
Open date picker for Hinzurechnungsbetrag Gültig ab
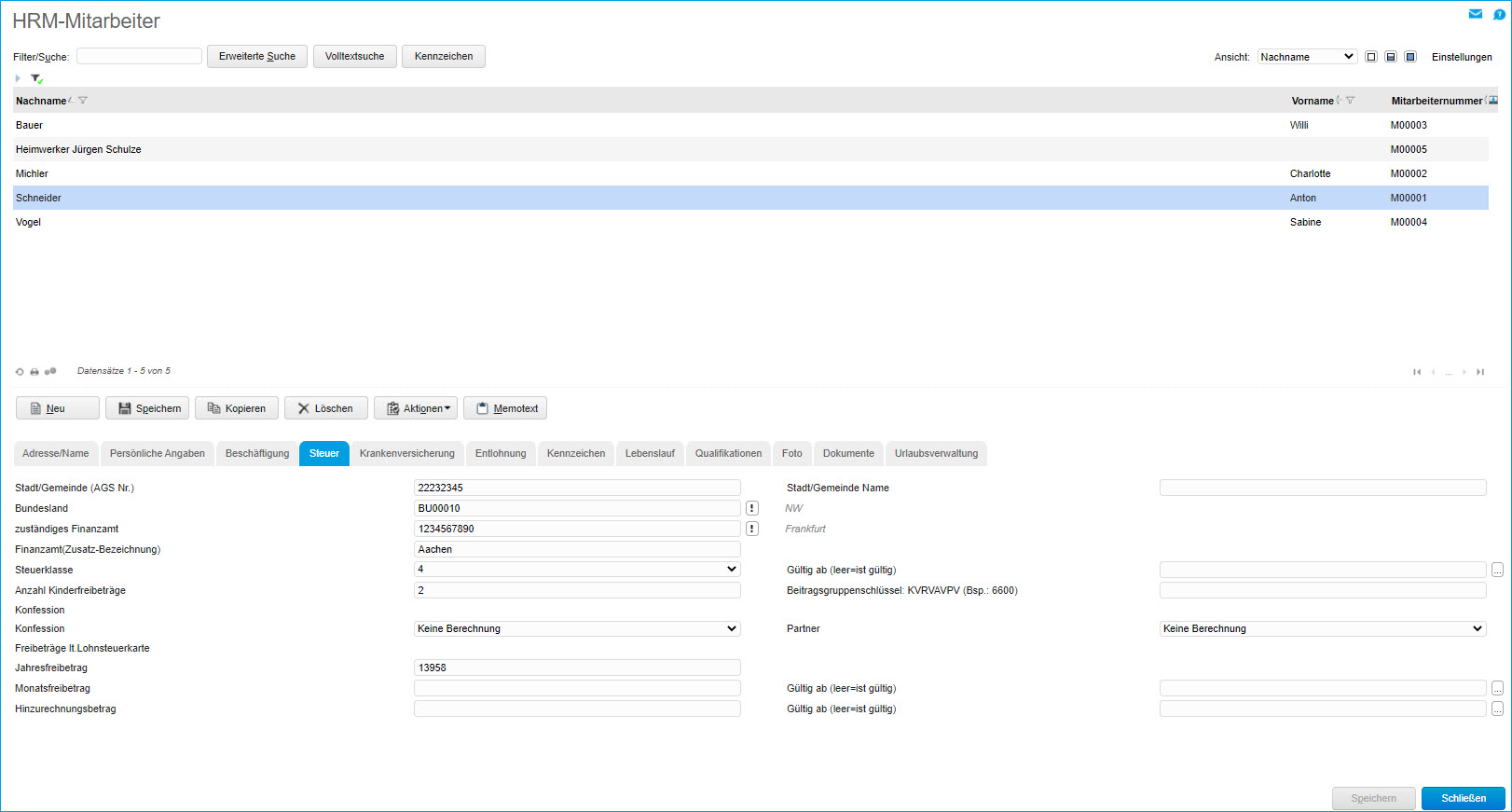click(x=1497, y=709)
